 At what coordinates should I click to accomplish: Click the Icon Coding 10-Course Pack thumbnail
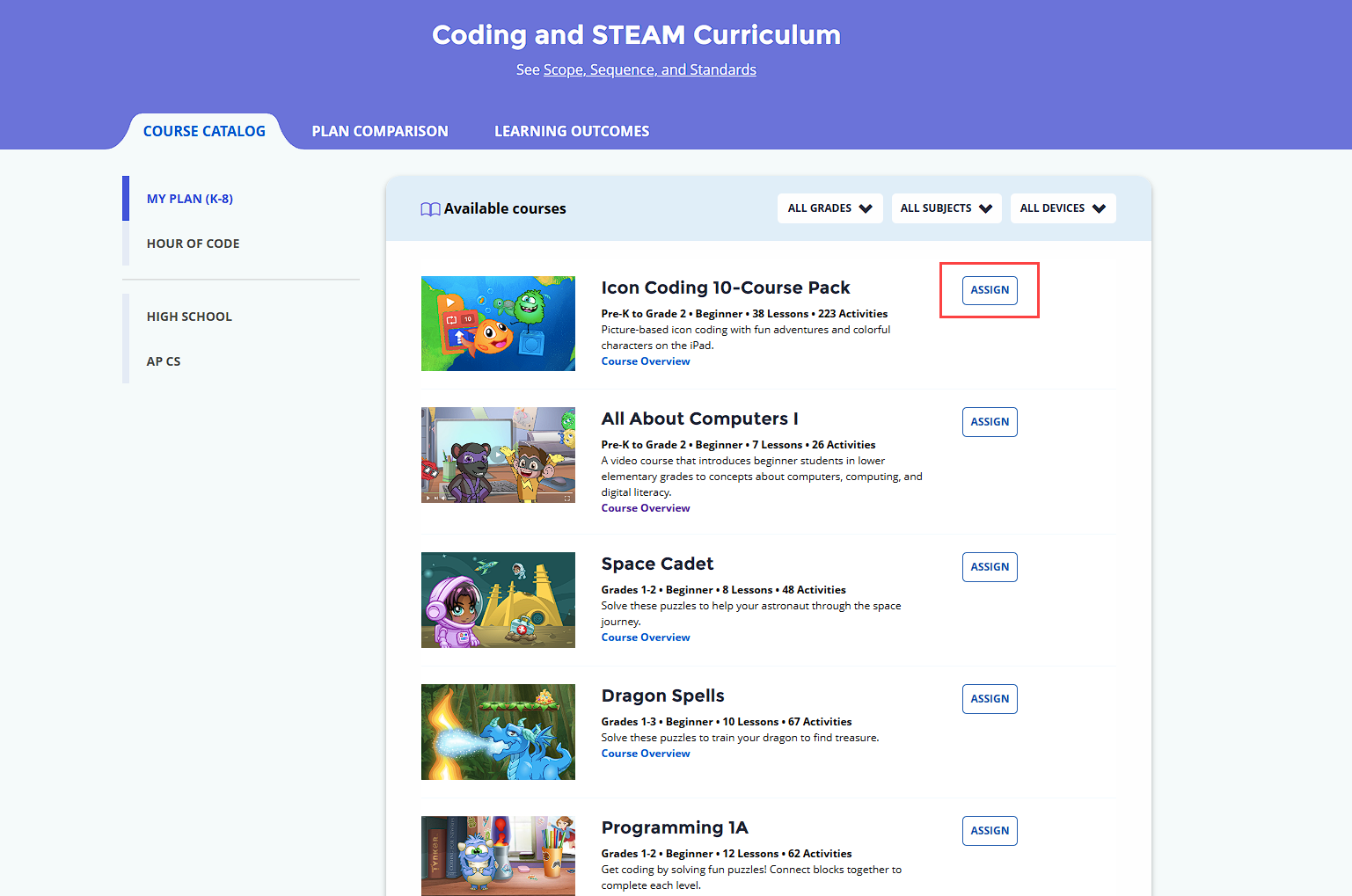pos(498,324)
